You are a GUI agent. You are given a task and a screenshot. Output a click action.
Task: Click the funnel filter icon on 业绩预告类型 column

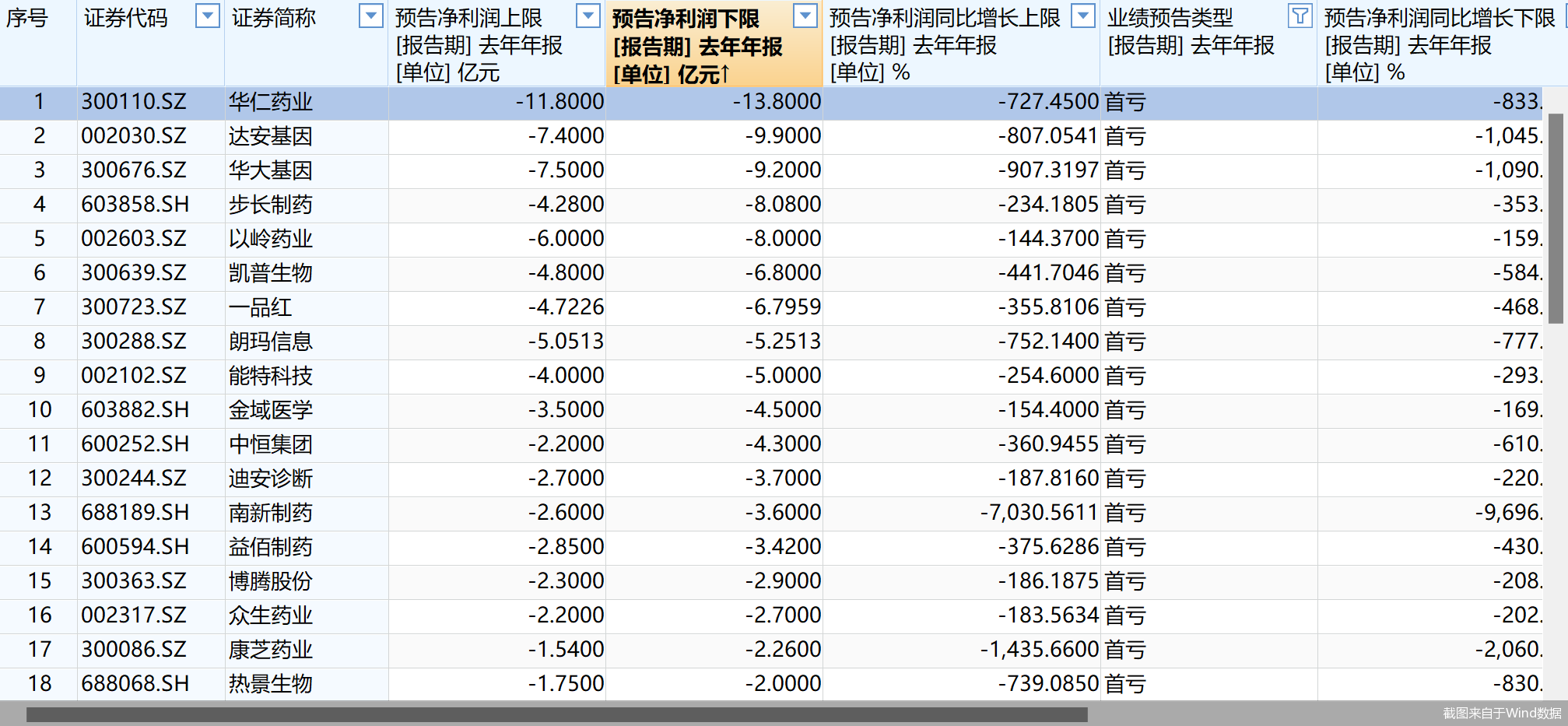point(1300,16)
